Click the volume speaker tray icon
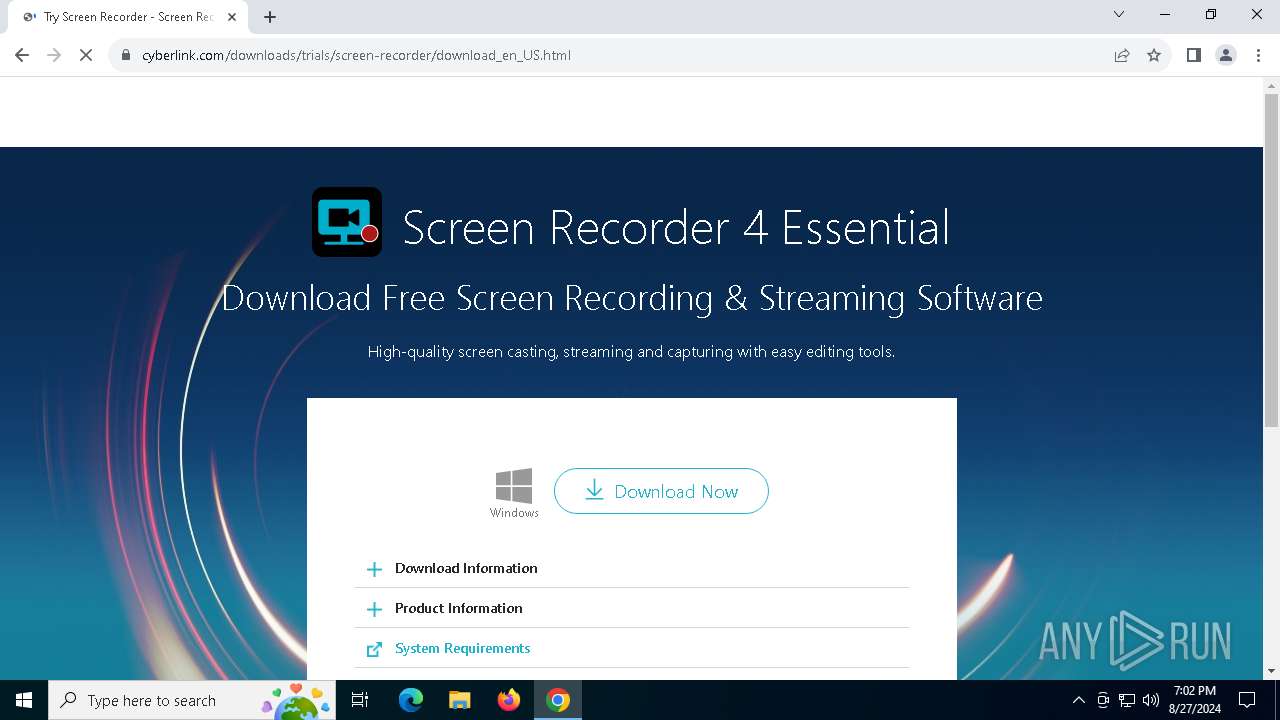 tap(1150, 700)
